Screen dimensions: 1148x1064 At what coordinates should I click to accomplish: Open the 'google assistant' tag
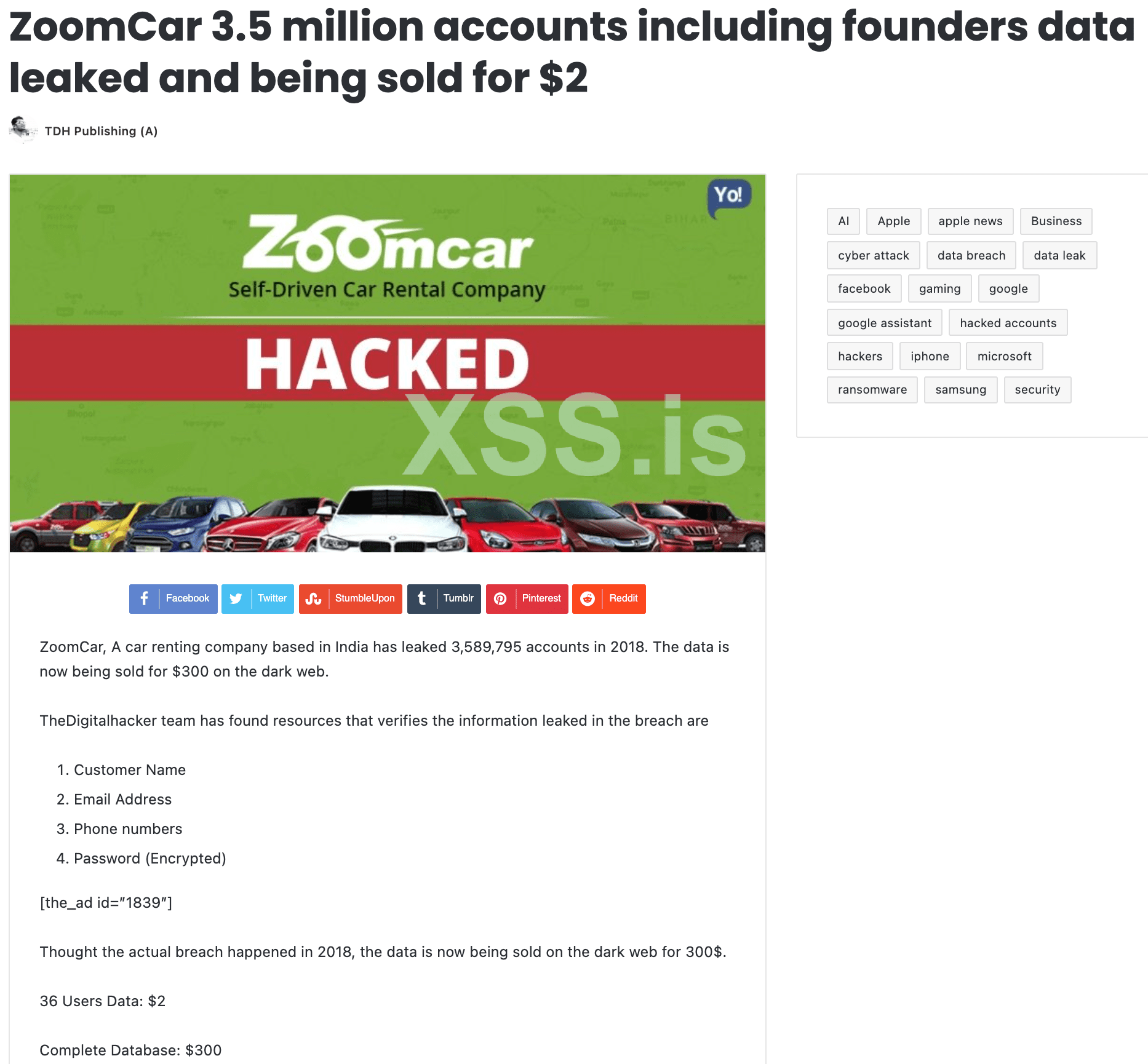tap(884, 323)
